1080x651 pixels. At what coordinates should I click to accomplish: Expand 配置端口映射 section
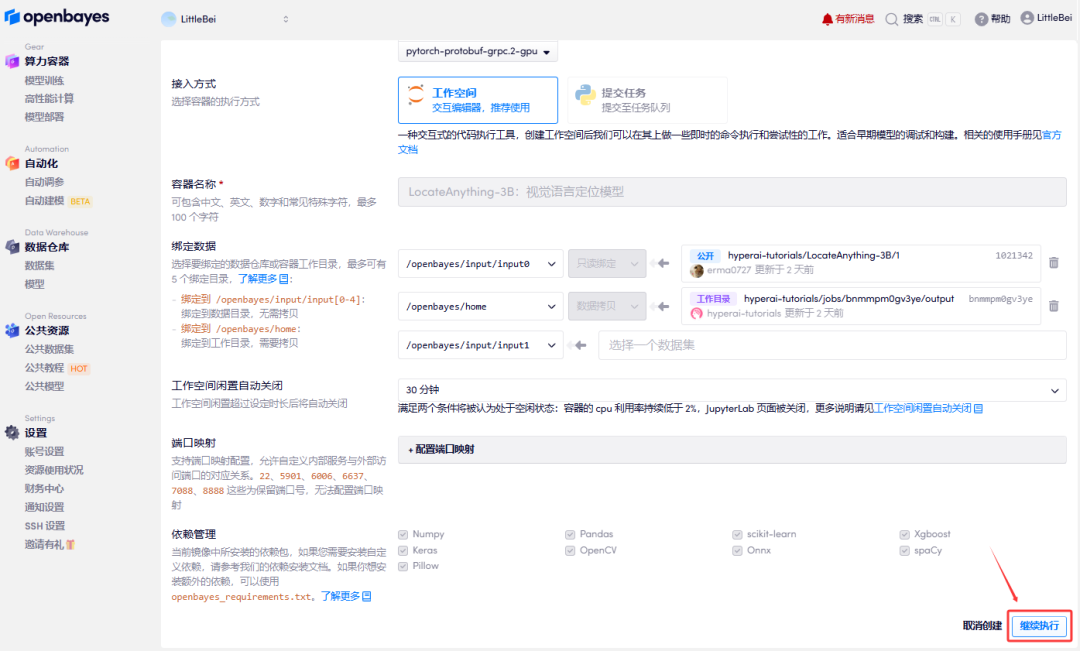pyautogui.click(x=732, y=449)
